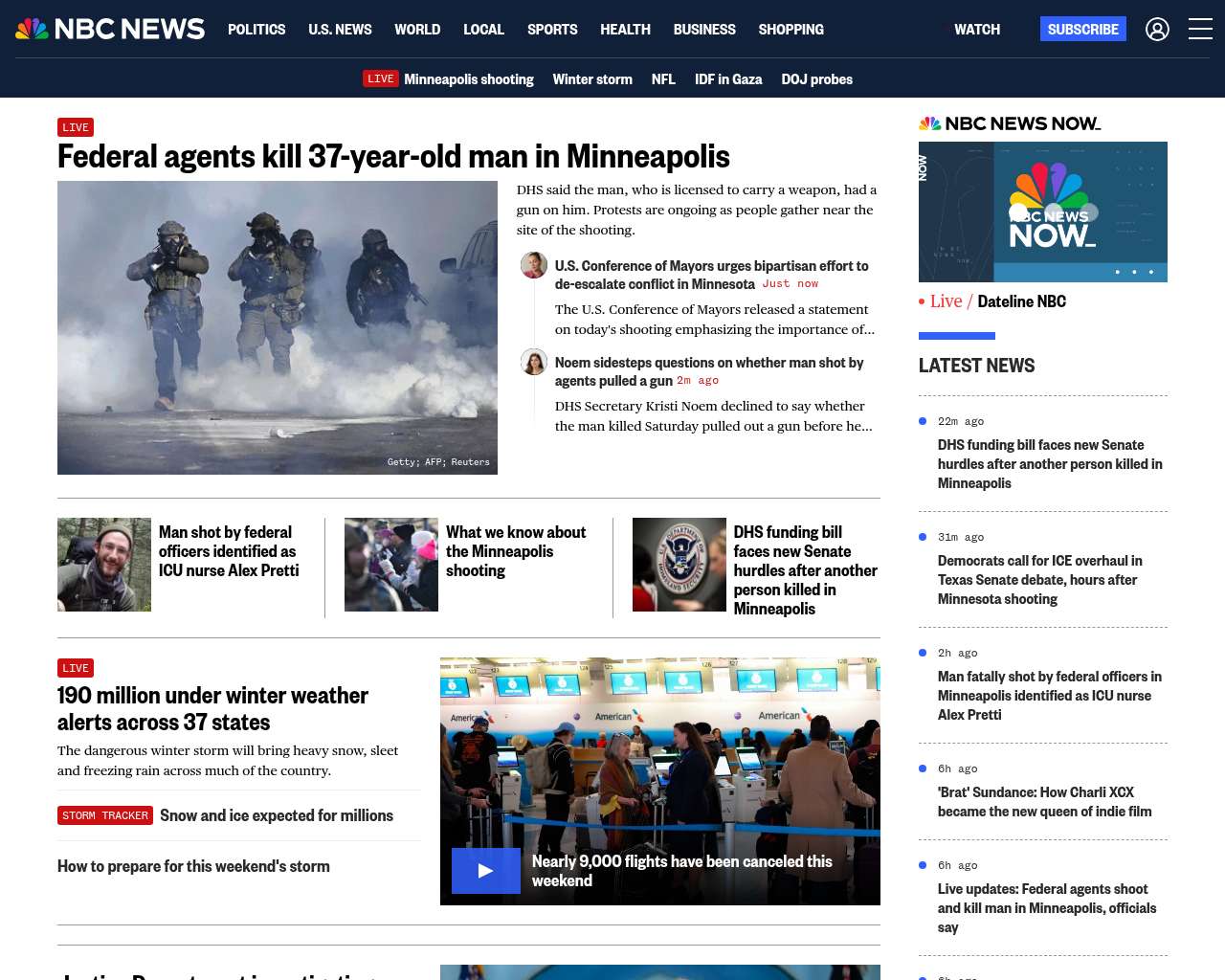Open the IDF in Gaza trending link
The height and width of the screenshot is (980, 1225).
(727, 79)
